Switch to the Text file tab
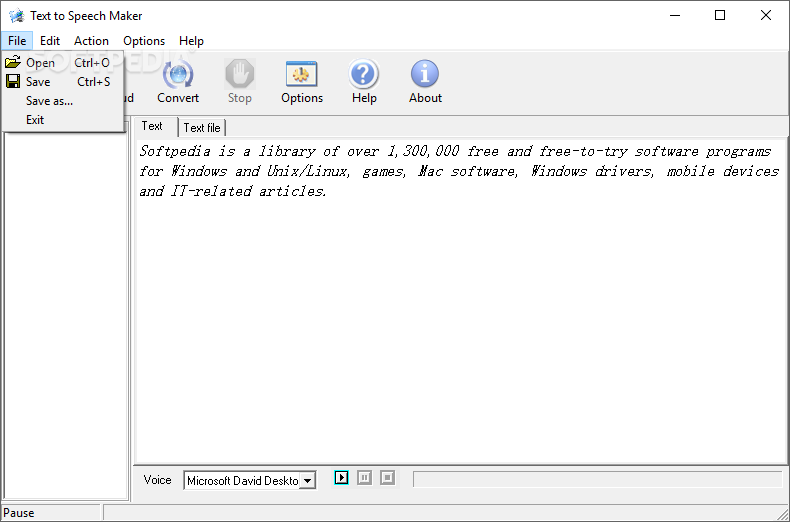 click(202, 128)
